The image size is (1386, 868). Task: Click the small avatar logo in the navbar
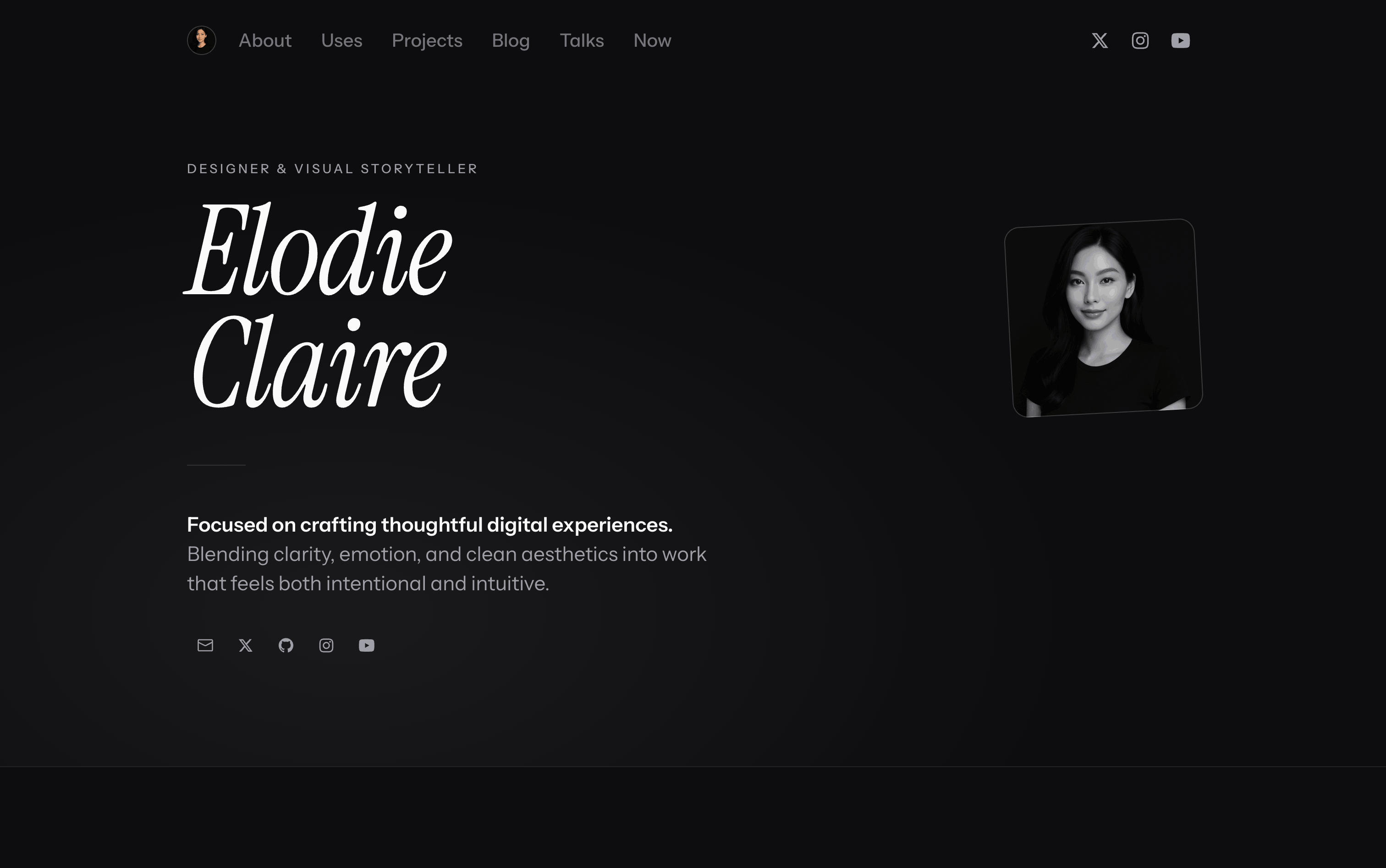[x=202, y=40]
